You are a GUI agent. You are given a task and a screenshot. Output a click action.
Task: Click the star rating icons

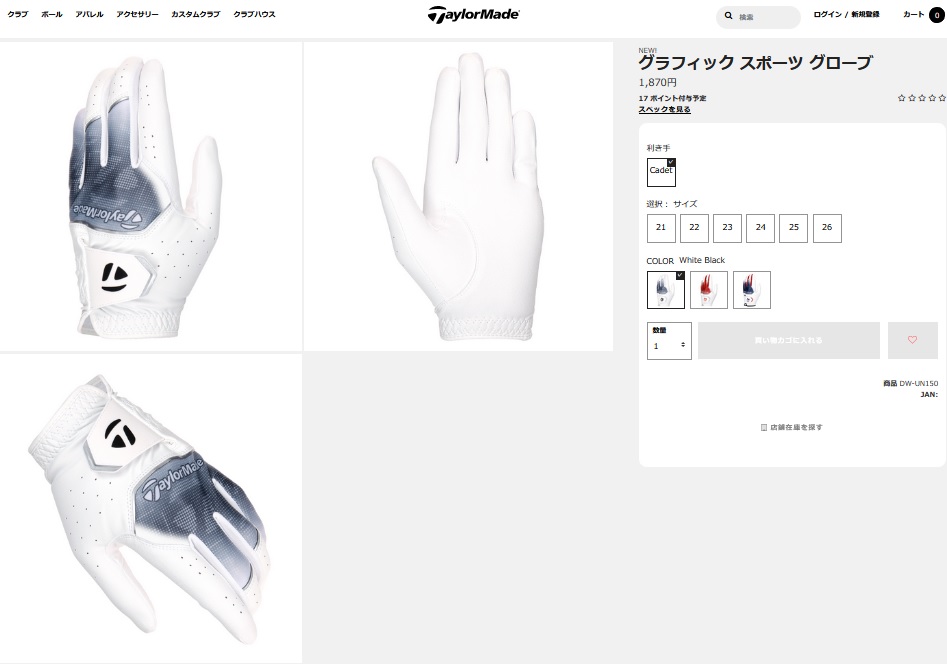coord(921,98)
